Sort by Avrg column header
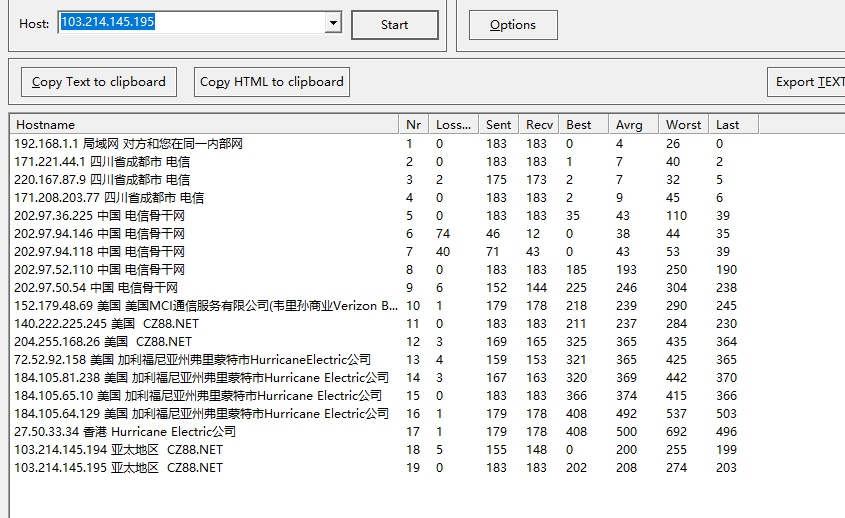 pyautogui.click(x=633, y=125)
